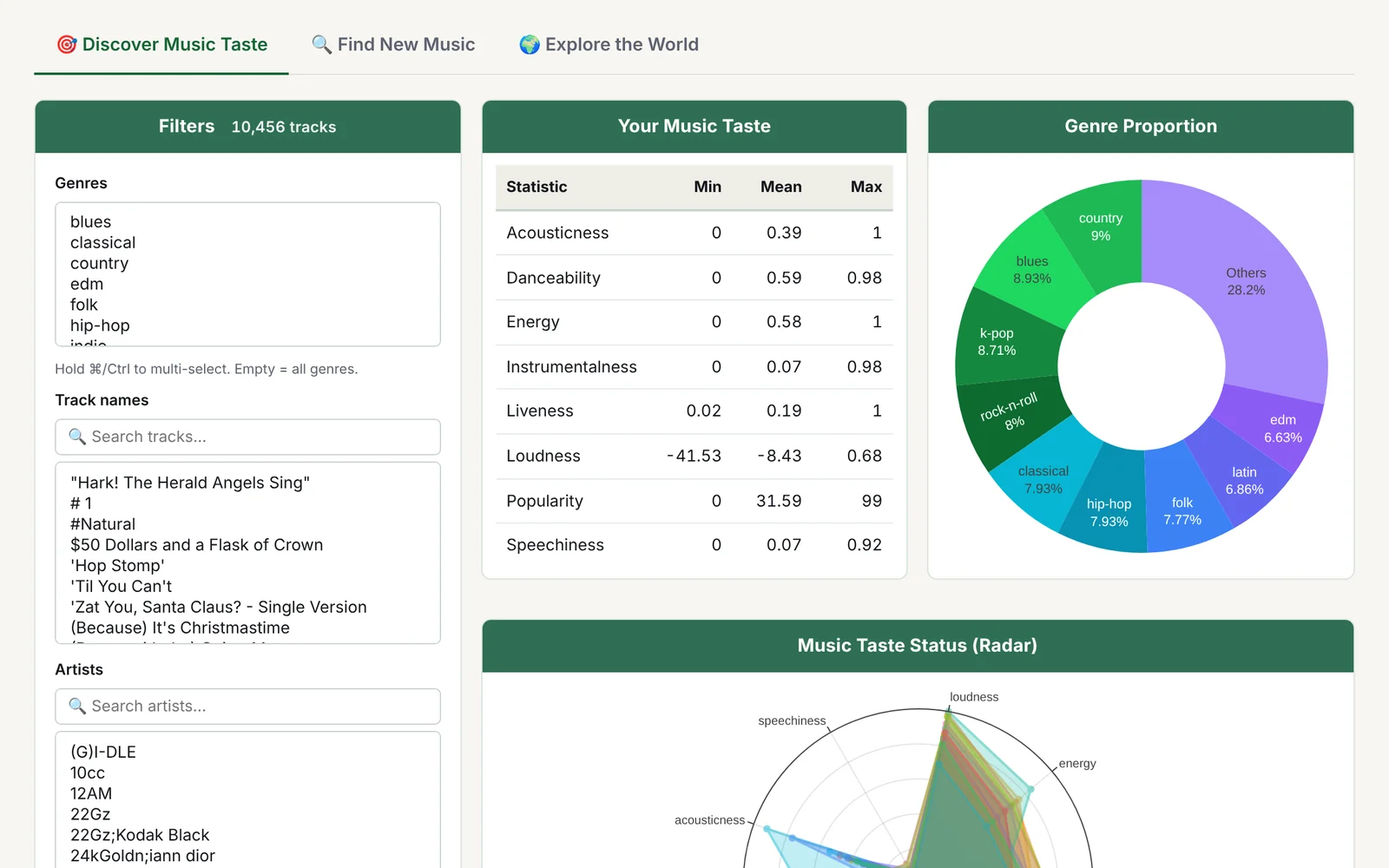This screenshot has width=1389, height=868.
Task: Click the Acousticness row label
Action: [x=557, y=233]
